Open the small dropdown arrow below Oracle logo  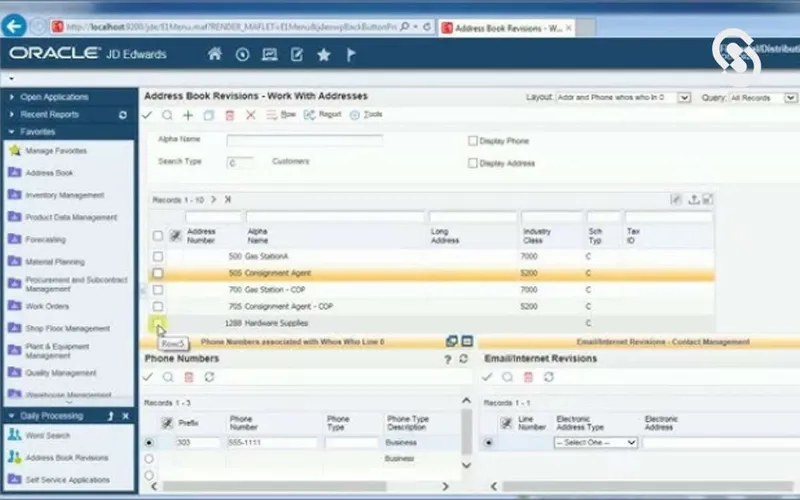click(x=11, y=79)
